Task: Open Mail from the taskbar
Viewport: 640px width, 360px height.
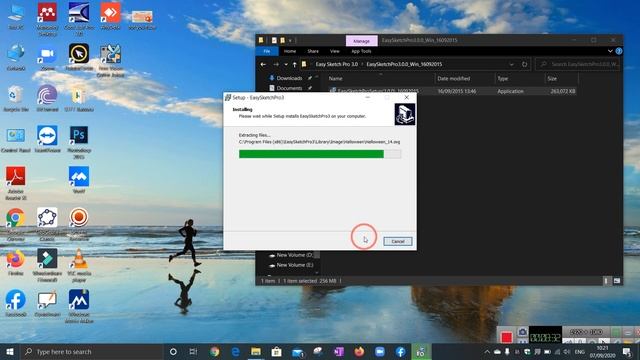Action: (x=298, y=351)
